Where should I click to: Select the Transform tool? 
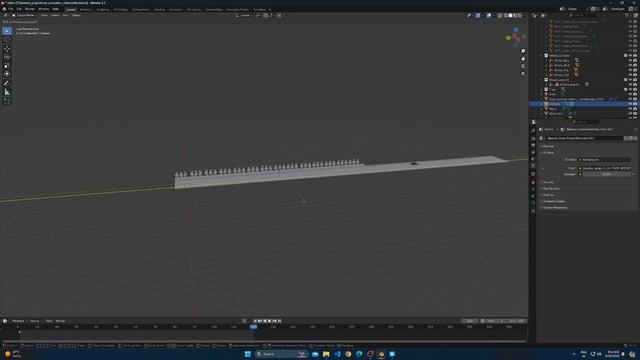tap(7, 74)
